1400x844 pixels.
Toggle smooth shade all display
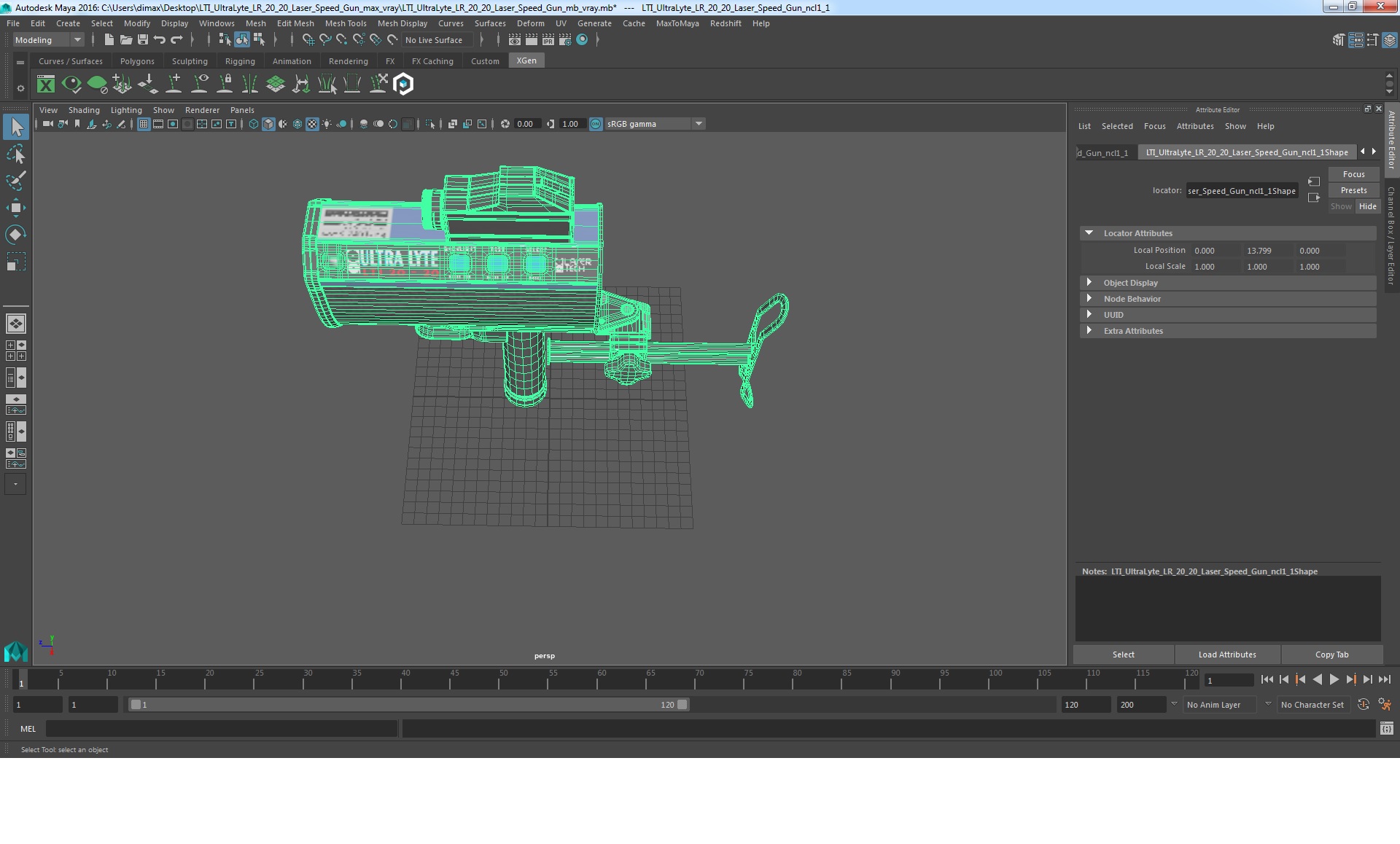click(x=268, y=124)
